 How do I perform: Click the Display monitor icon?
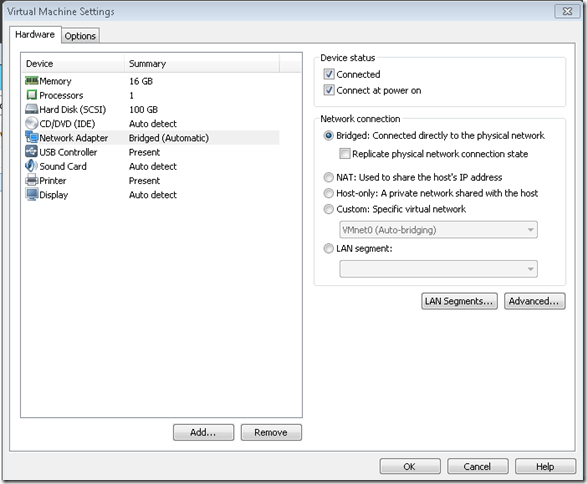[x=31, y=194]
